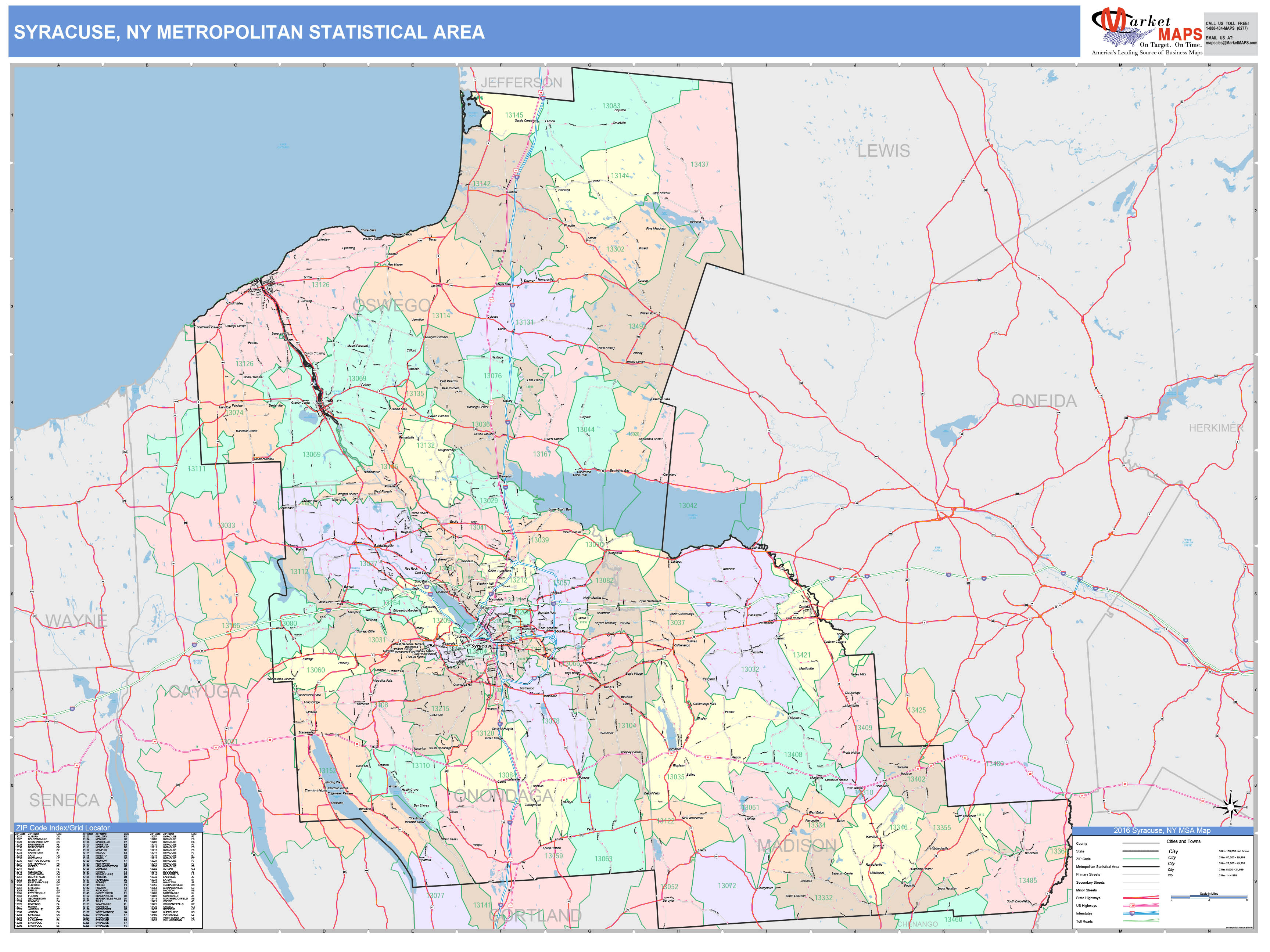1270x952 pixels.
Task: Toggle the Secondary Streets legend entry
Action: click(x=1091, y=883)
